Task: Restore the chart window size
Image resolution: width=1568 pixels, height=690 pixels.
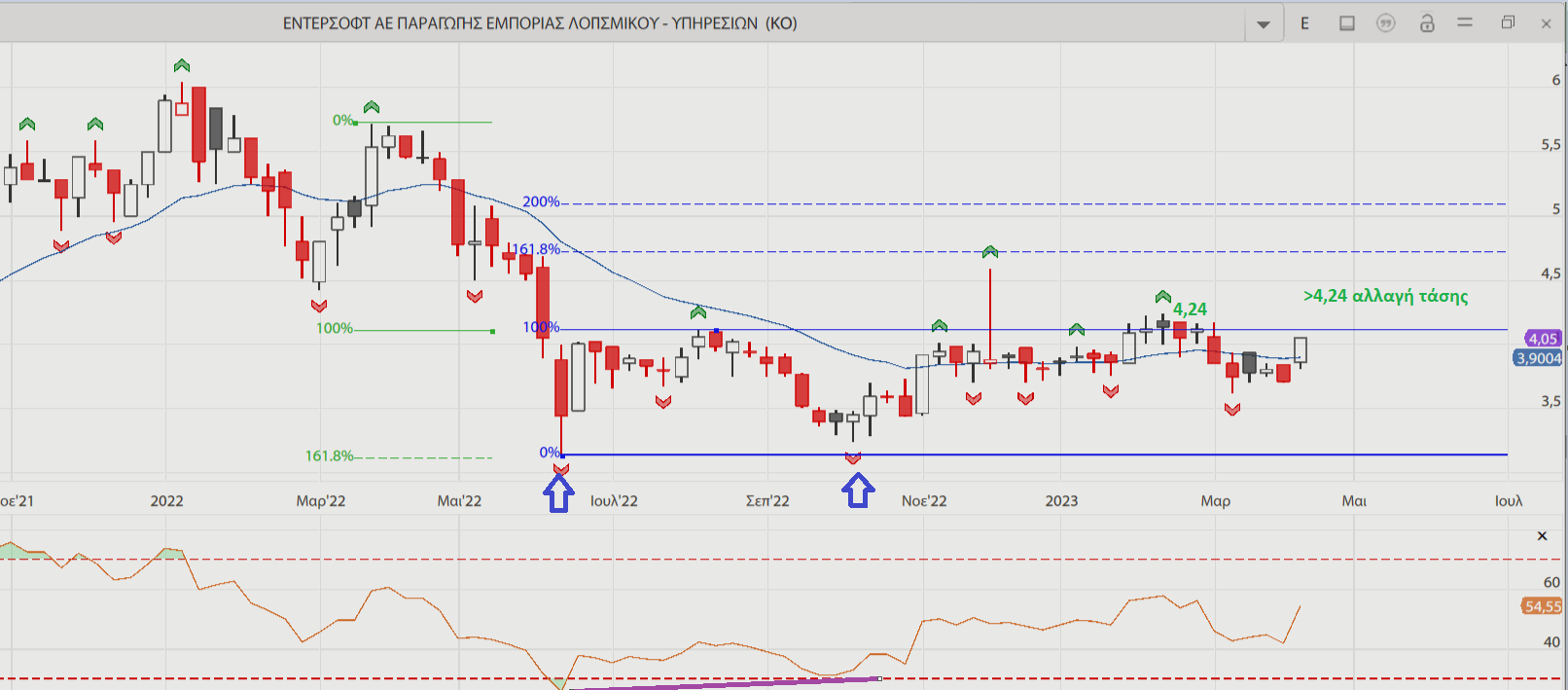Action: (x=1508, y=23)
